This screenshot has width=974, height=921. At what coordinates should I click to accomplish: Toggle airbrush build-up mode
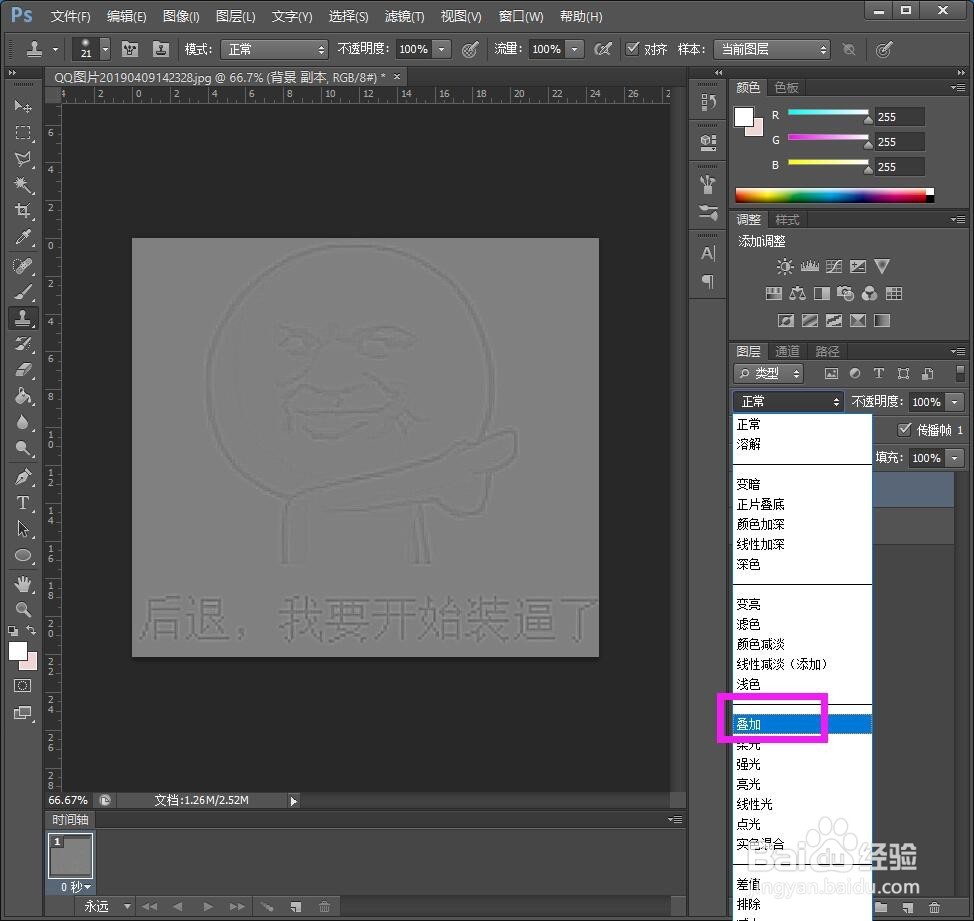point(603,48)
